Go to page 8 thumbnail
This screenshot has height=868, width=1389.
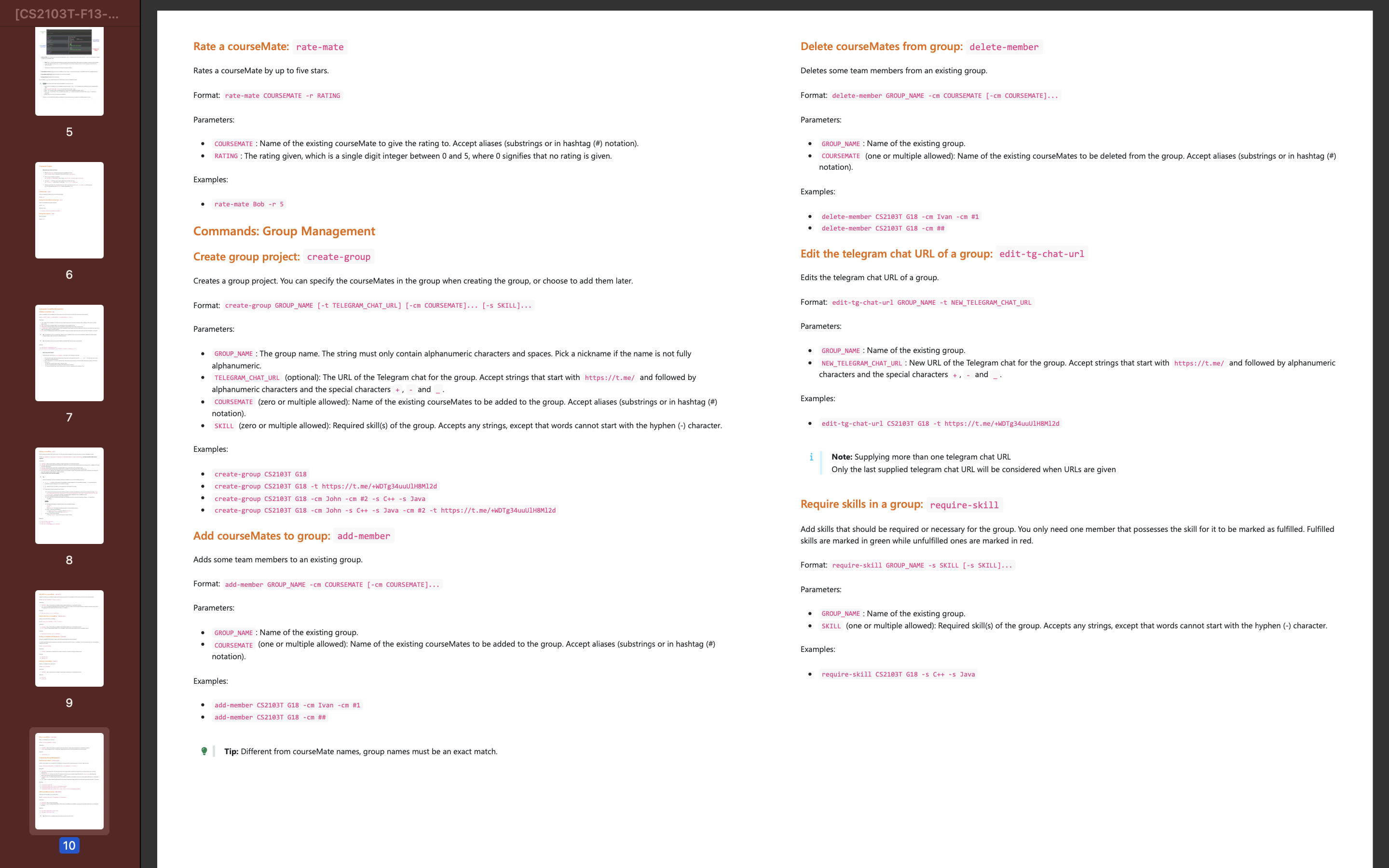click(x=69, y=495)
